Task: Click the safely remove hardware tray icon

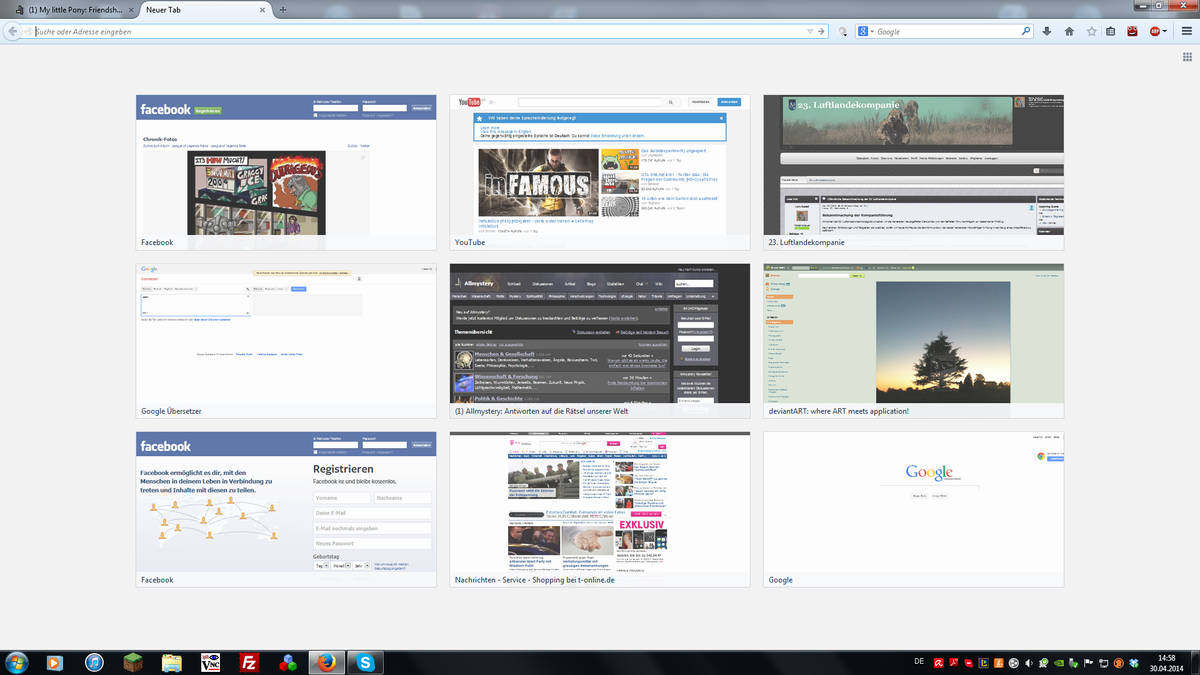Action: tap(1073, 663)
